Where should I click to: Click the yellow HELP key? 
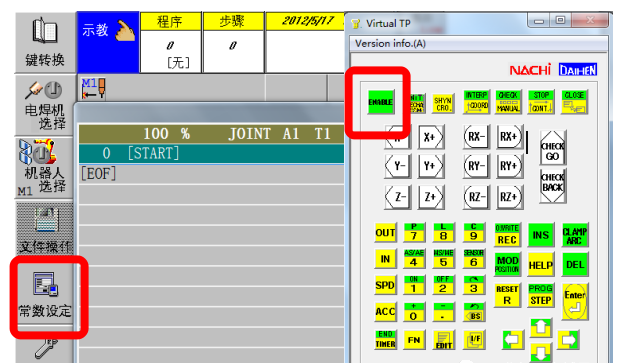(x=541, y=265)
